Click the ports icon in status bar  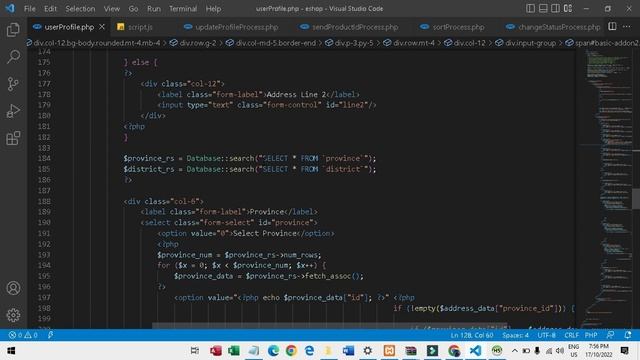pos(51,335)
